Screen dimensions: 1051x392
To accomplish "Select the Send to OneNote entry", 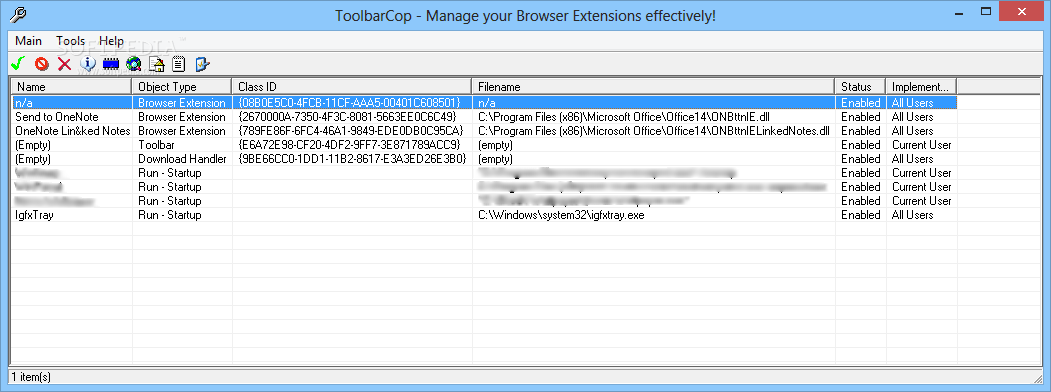I will tap(57, 117).
